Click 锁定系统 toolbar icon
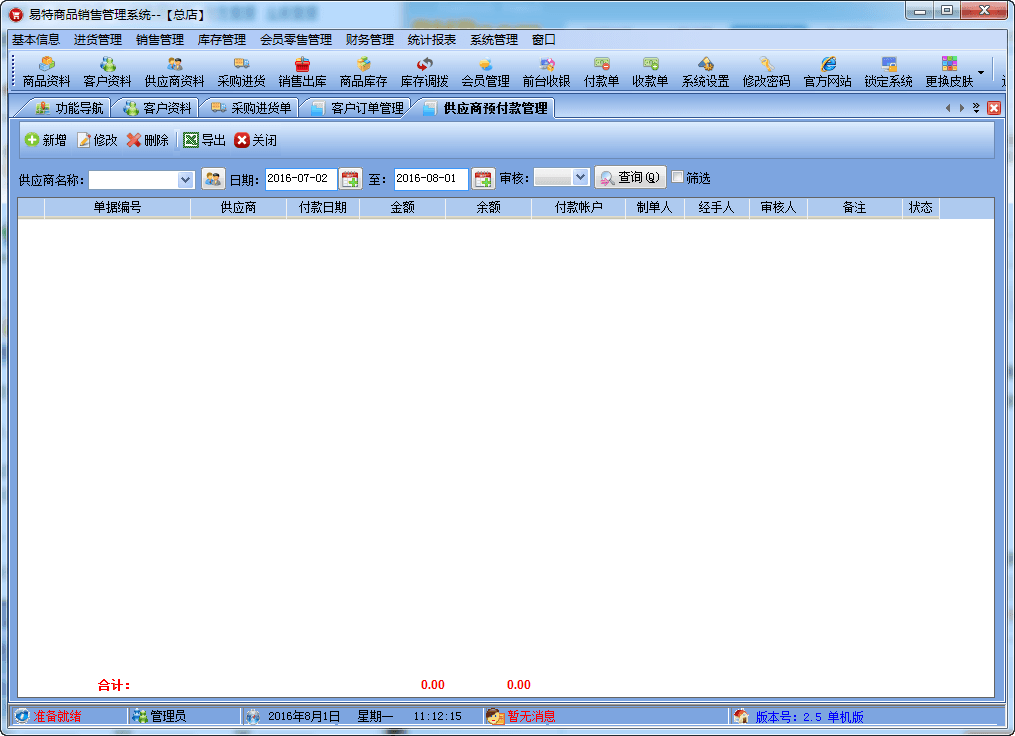1015x736 pixels. [888, 72]
